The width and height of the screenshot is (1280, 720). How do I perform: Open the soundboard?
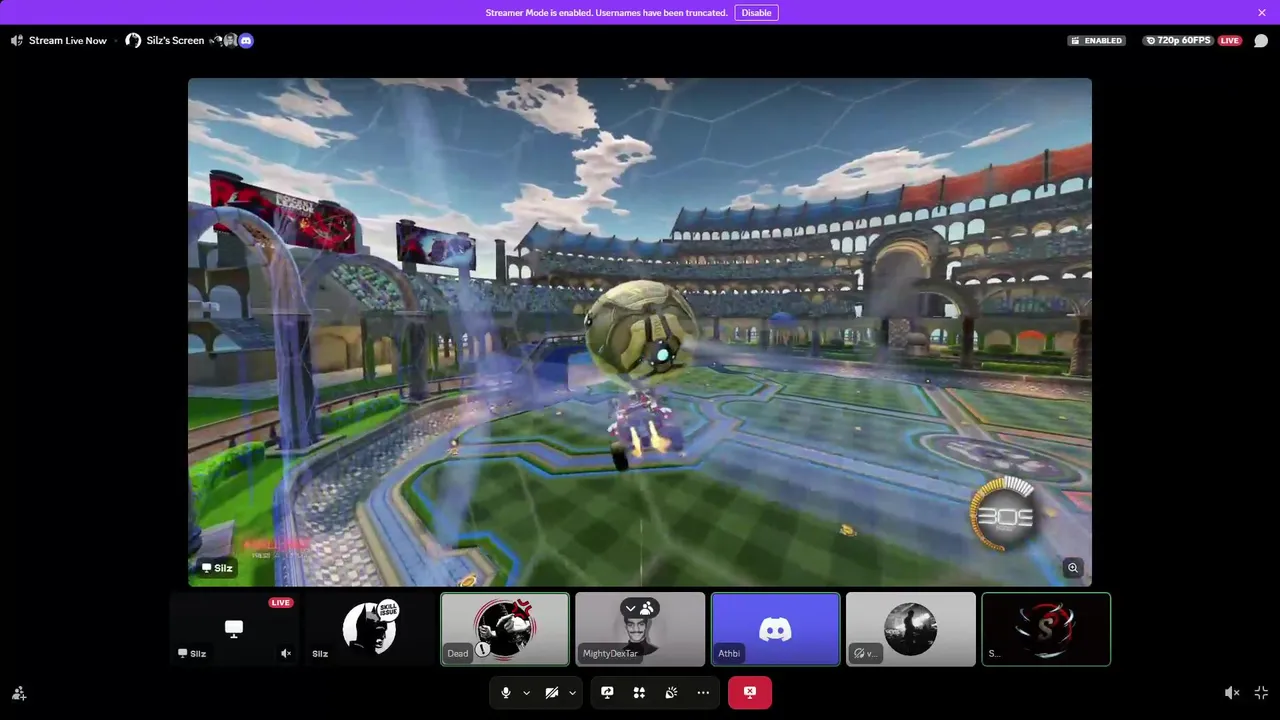671,692
